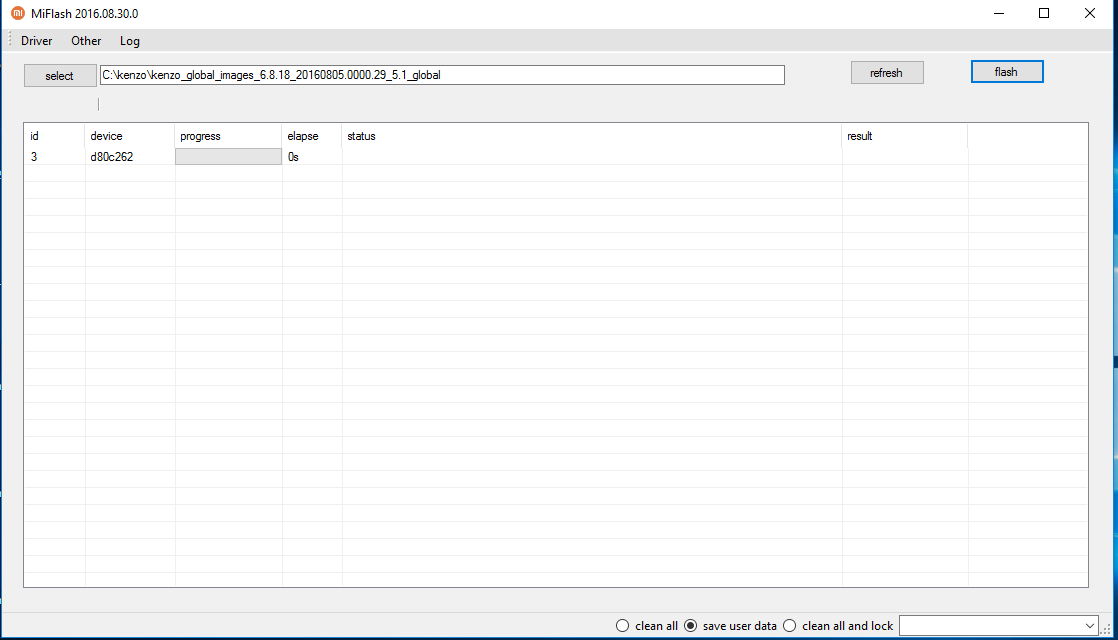Select device row d80c262
Screen dimensions: 1118x640
pos(556,157)
